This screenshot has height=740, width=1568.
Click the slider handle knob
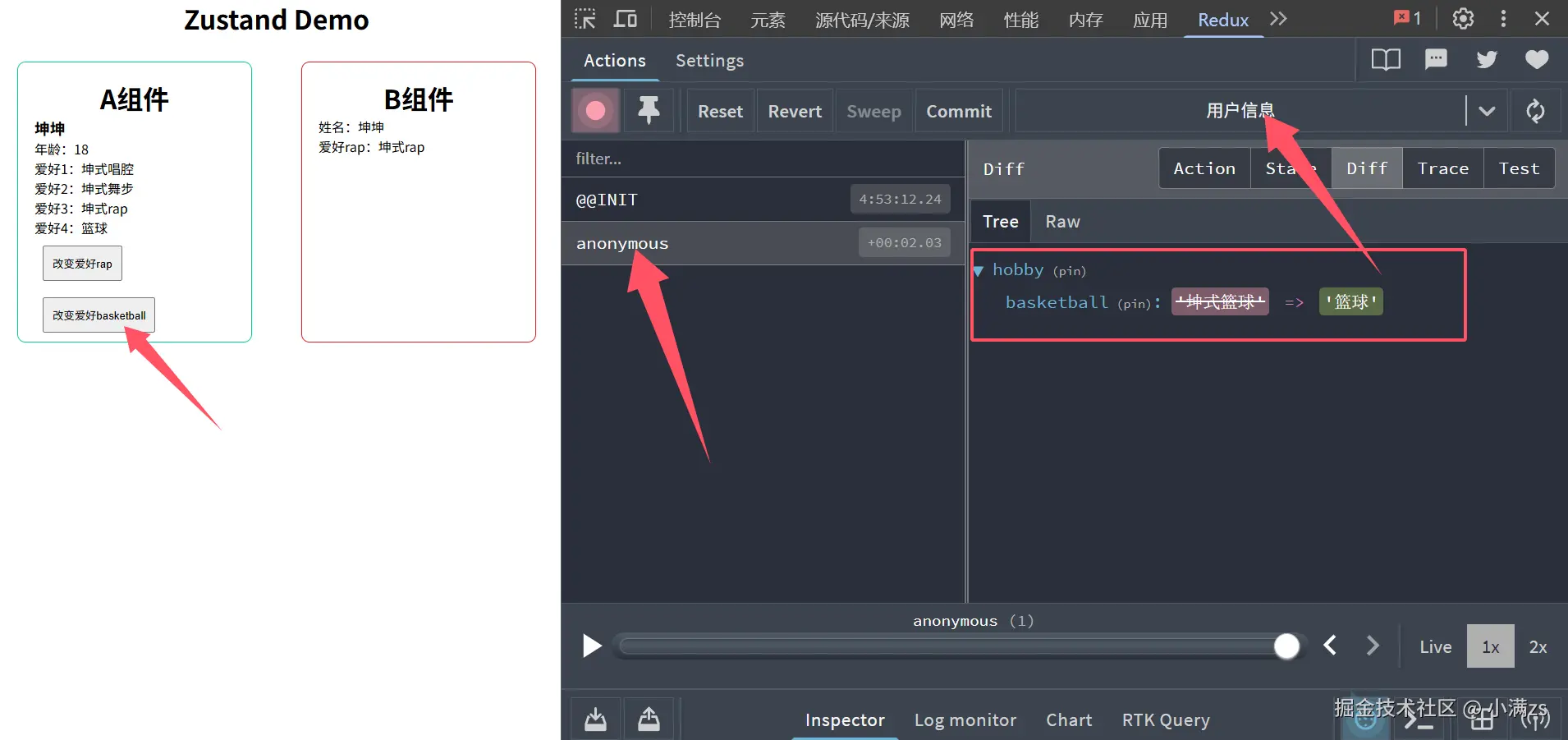pyautogui.click(x=1286, y=647)
